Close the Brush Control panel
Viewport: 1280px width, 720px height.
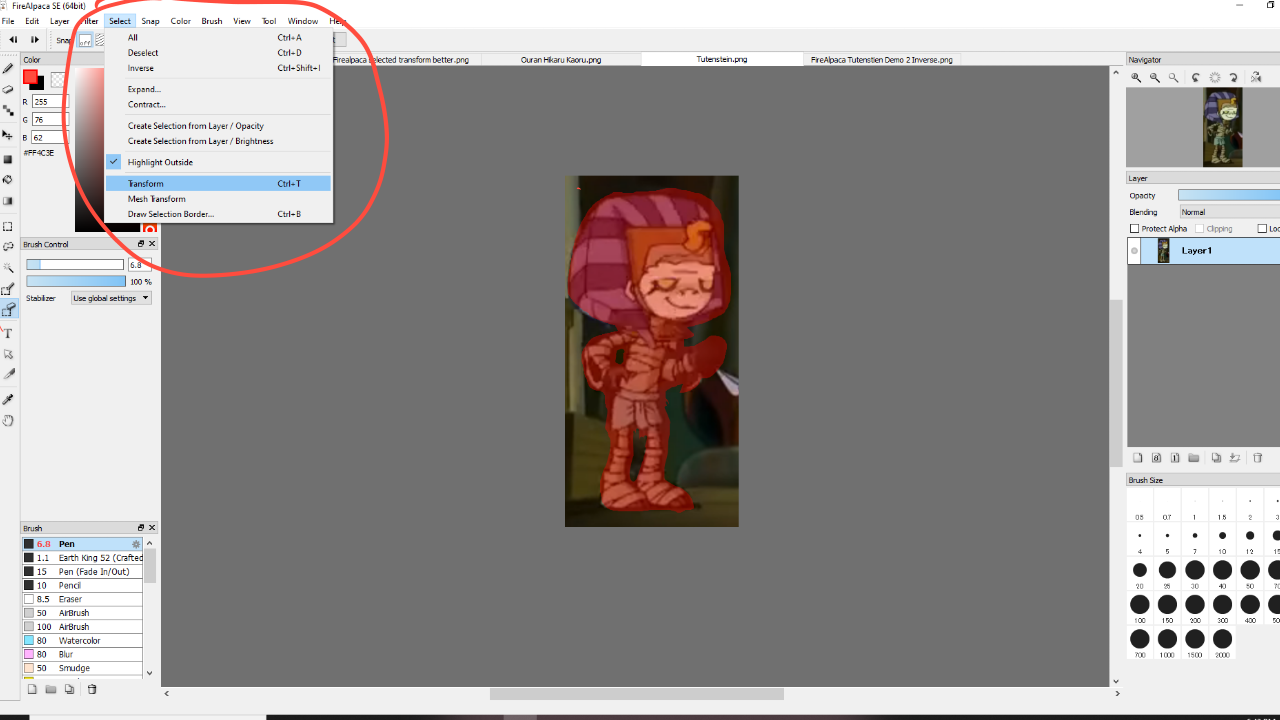coord(152,244)
